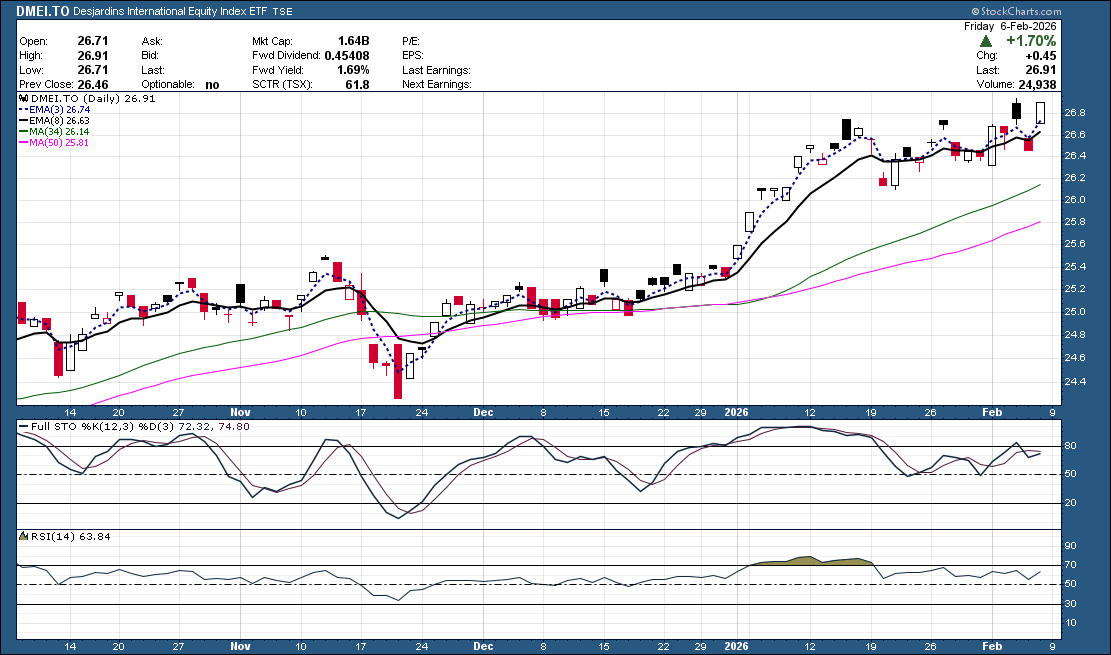Click the STO value 74.80

pos(235,427)
